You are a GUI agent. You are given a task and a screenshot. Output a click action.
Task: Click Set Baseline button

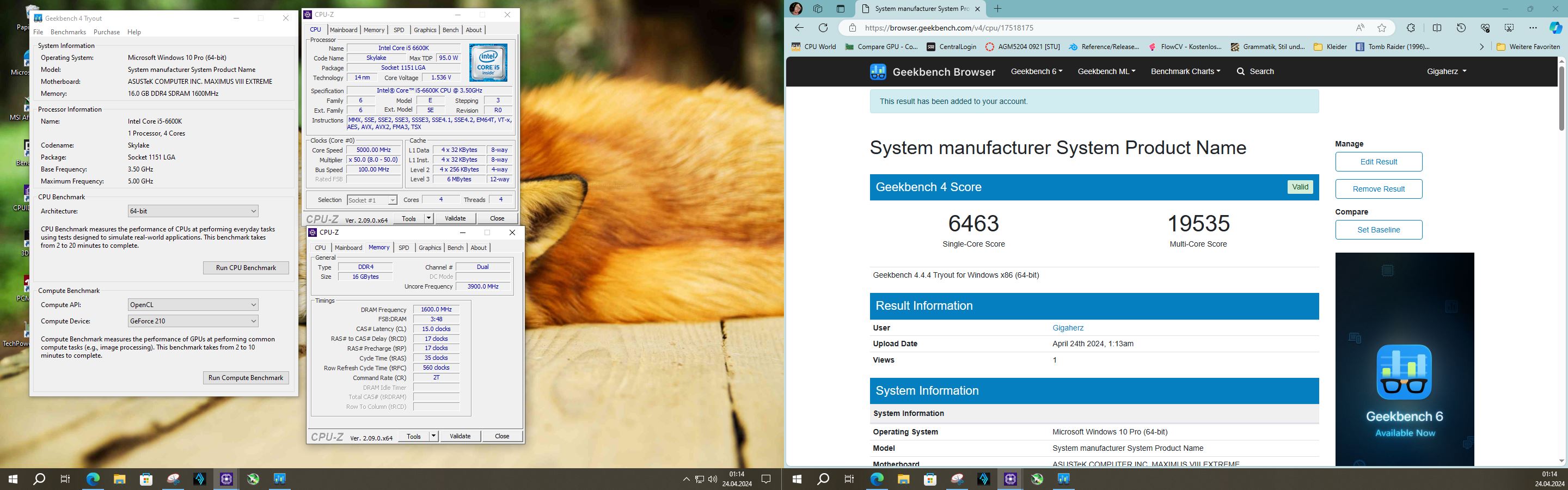click(x=1378, y=229)
